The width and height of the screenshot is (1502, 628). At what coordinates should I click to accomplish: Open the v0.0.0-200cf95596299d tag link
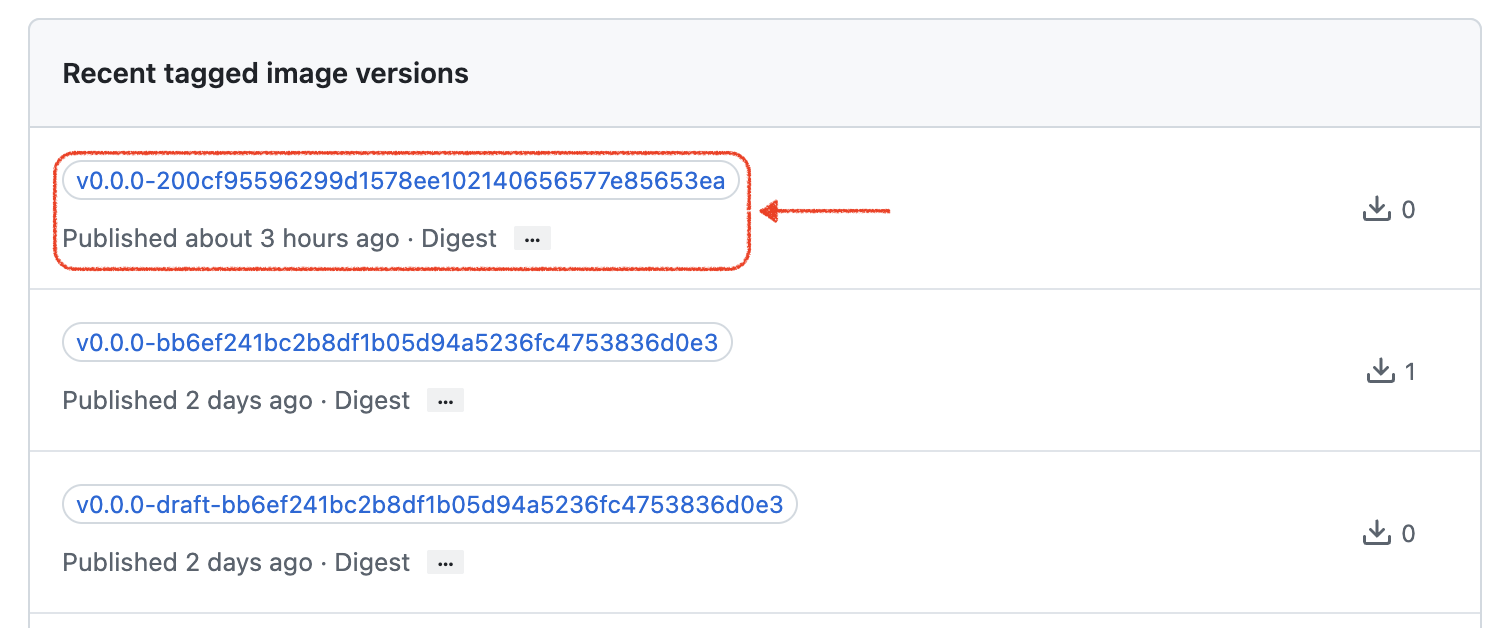400,182
